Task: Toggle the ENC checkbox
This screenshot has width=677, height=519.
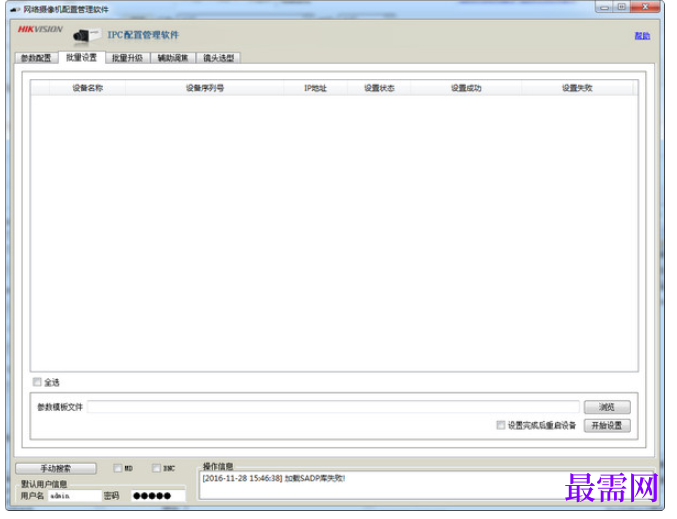Action: click(156, 468)
